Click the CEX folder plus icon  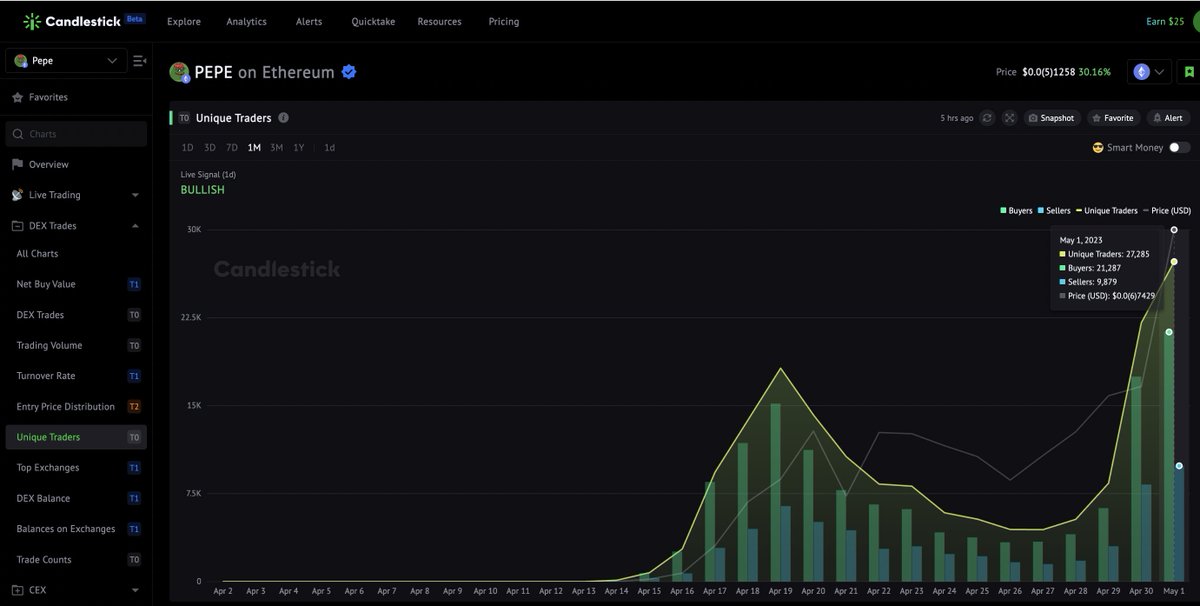[x=17, y=590]
